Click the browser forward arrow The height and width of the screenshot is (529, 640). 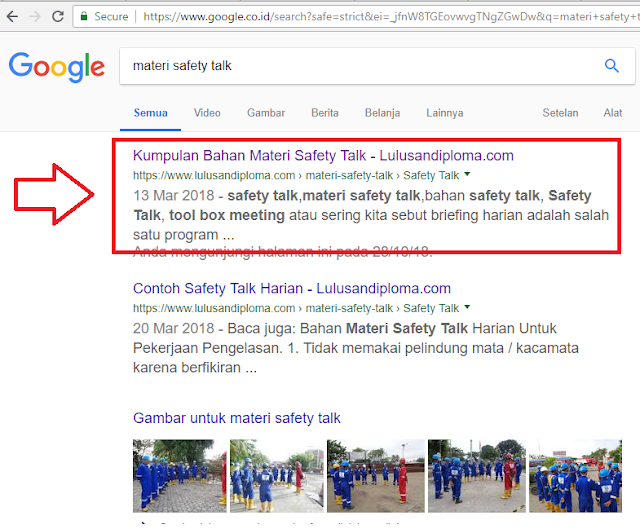tap(36, 17)
